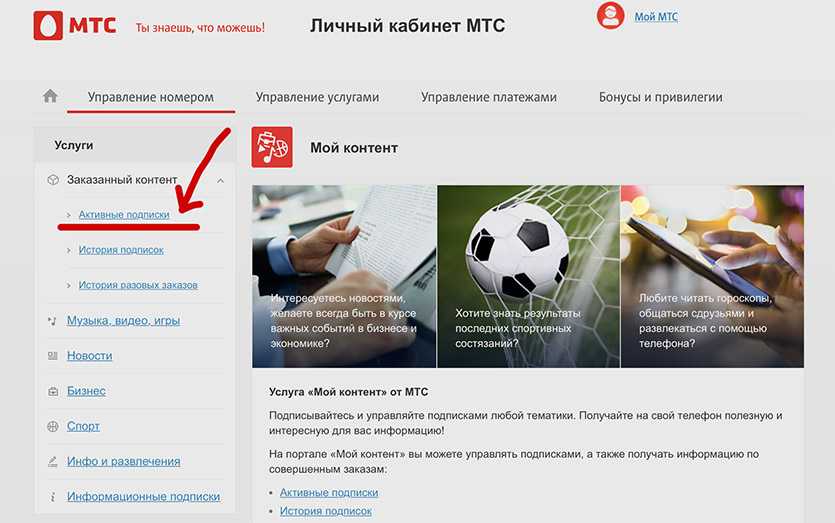Viewport: 835px width, 523px height.
Task: Click the soccer ball sports banner
Action: click(528, 276)
